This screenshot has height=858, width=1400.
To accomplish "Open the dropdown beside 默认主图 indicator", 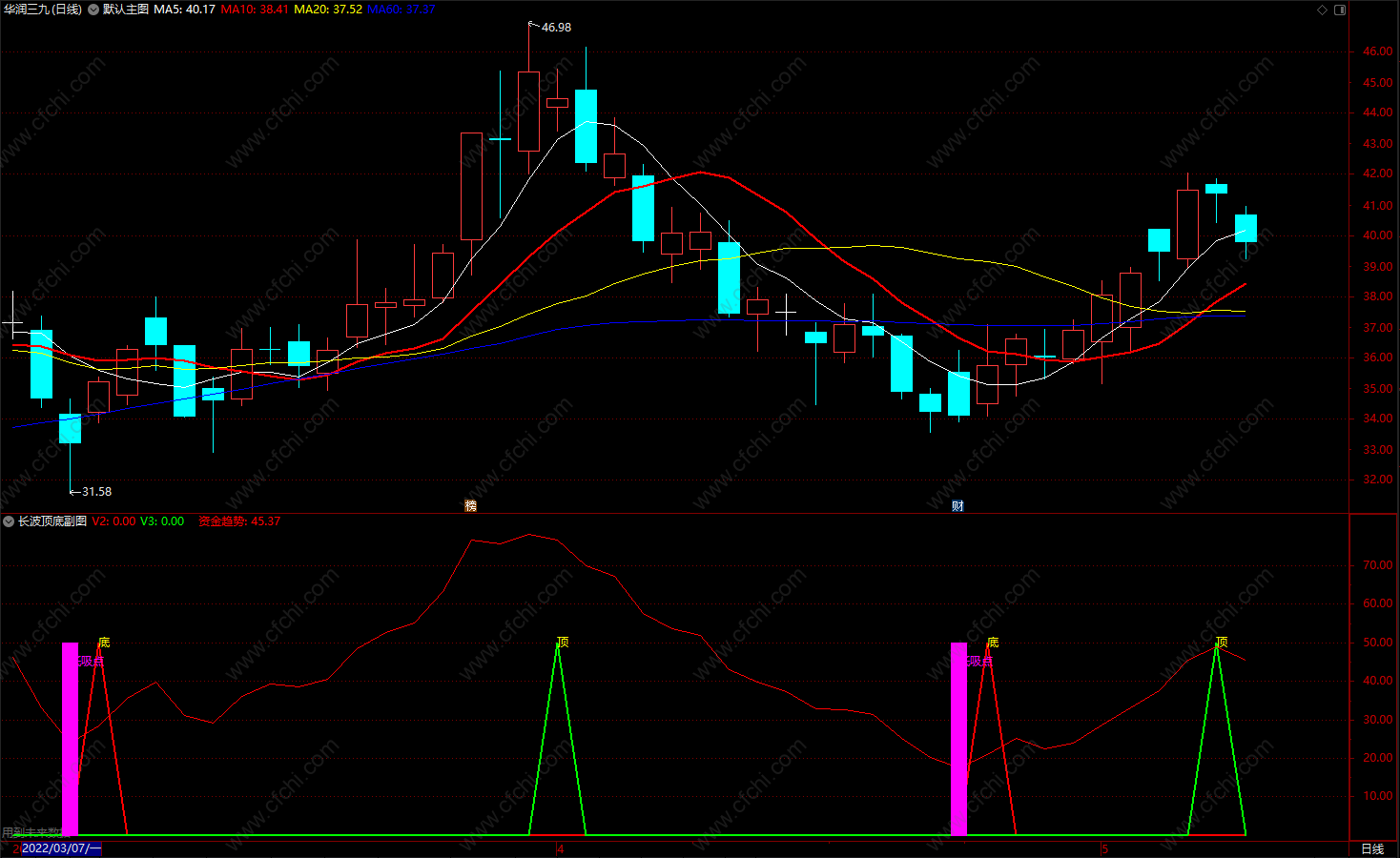I will pyautogui.click(x=93, y=10).
